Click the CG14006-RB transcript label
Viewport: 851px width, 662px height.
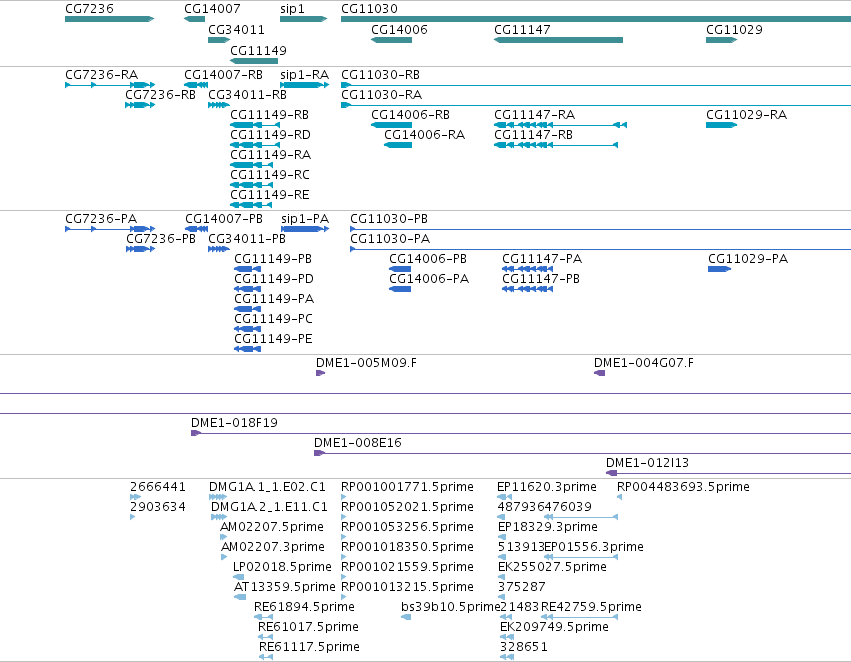[x=410, y=115]
